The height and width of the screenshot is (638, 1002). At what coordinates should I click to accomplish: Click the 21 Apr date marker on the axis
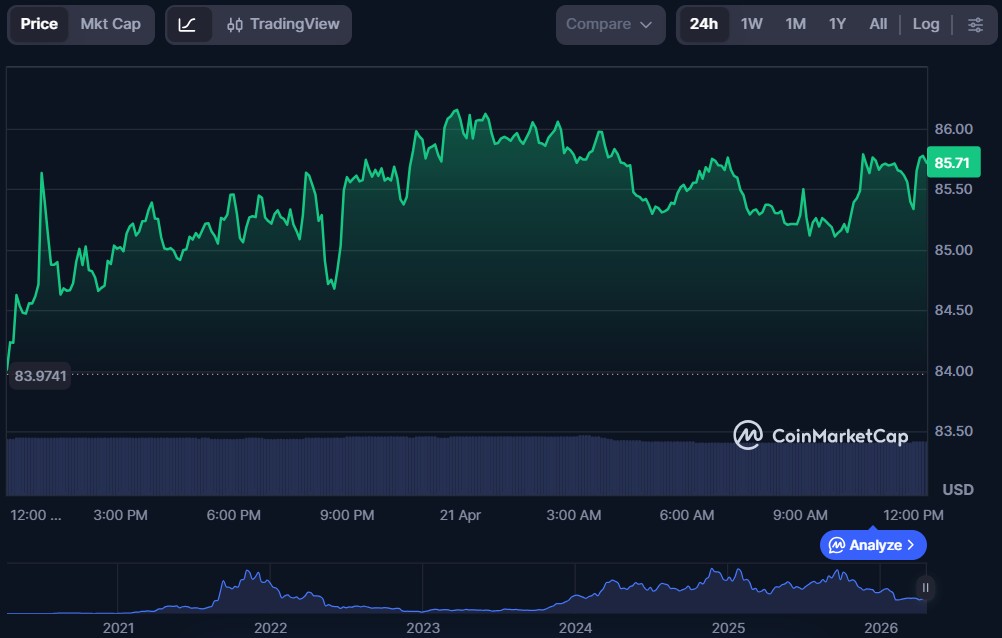(460, 515)
